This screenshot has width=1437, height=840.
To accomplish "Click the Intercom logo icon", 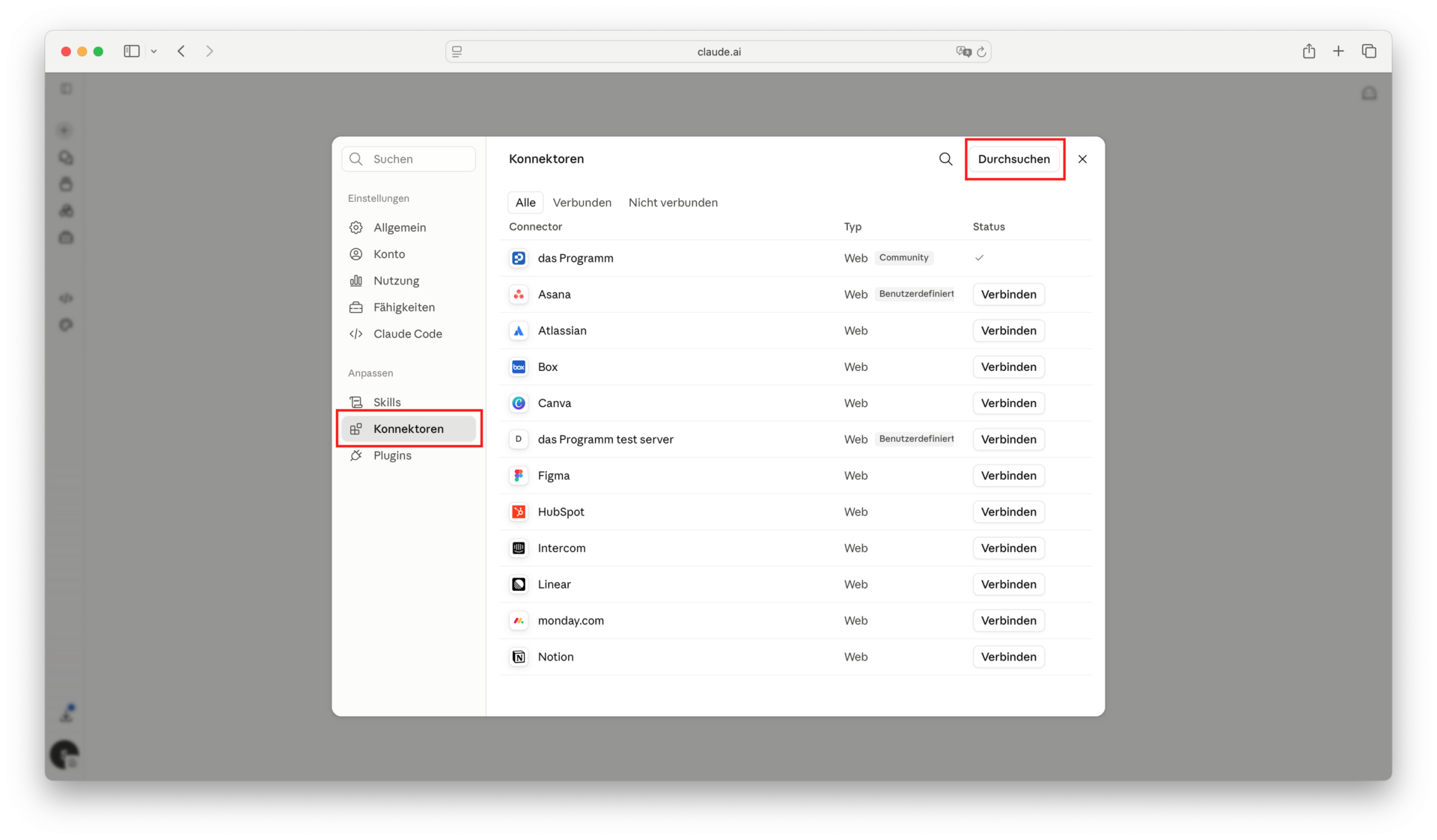I will coord(519,548).
